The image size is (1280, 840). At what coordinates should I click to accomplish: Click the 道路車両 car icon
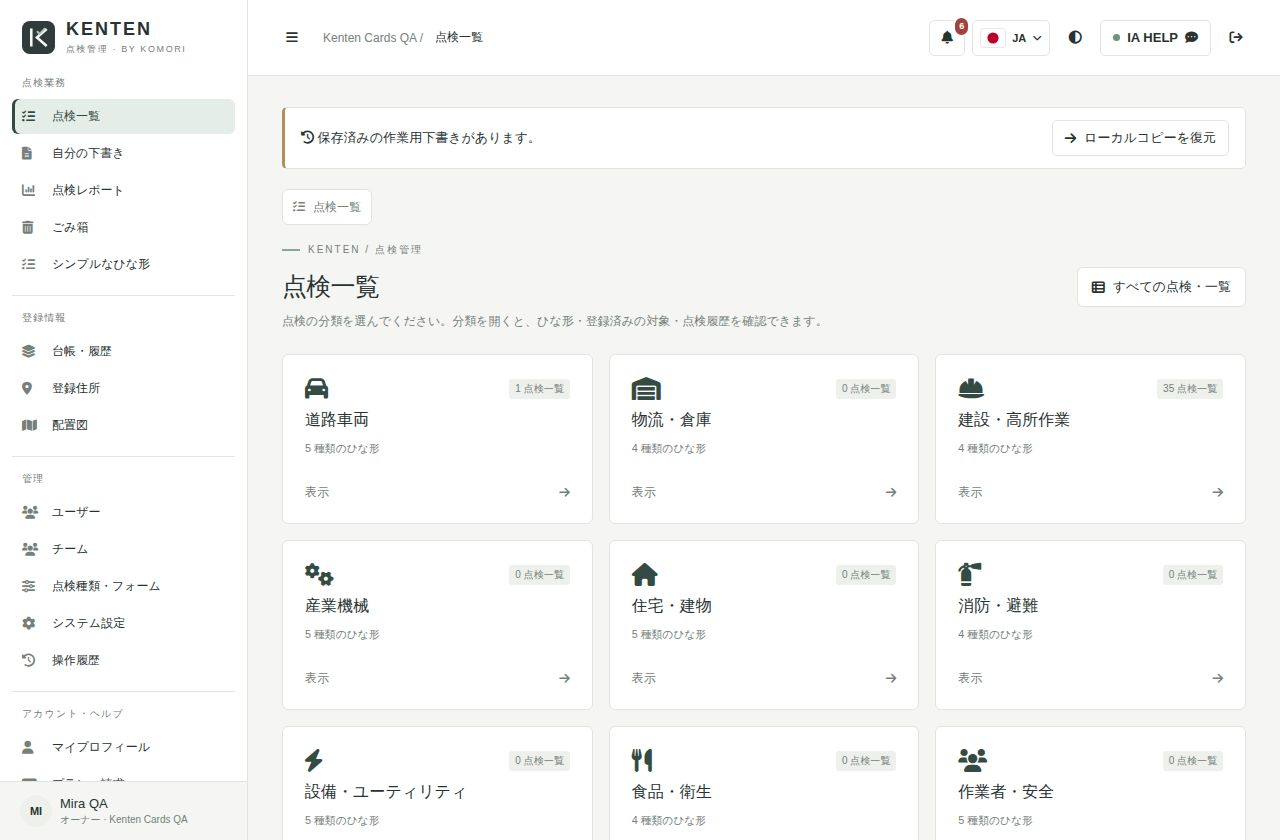pyautogui.click(x=316, y=389)
